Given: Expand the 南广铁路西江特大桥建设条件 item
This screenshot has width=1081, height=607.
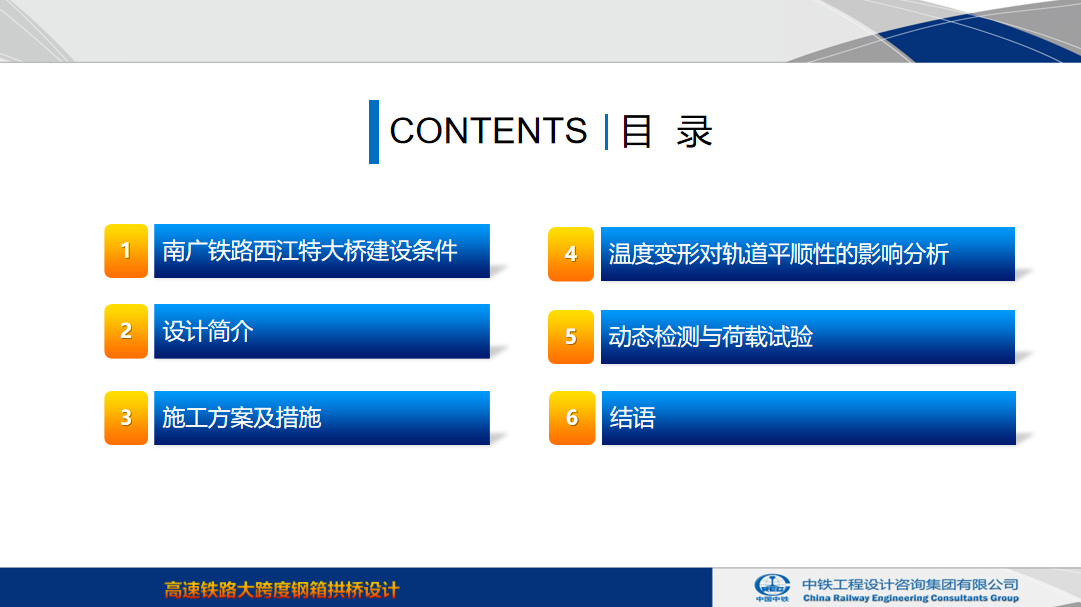Looking at the screenshot, I should click(320, 252).
